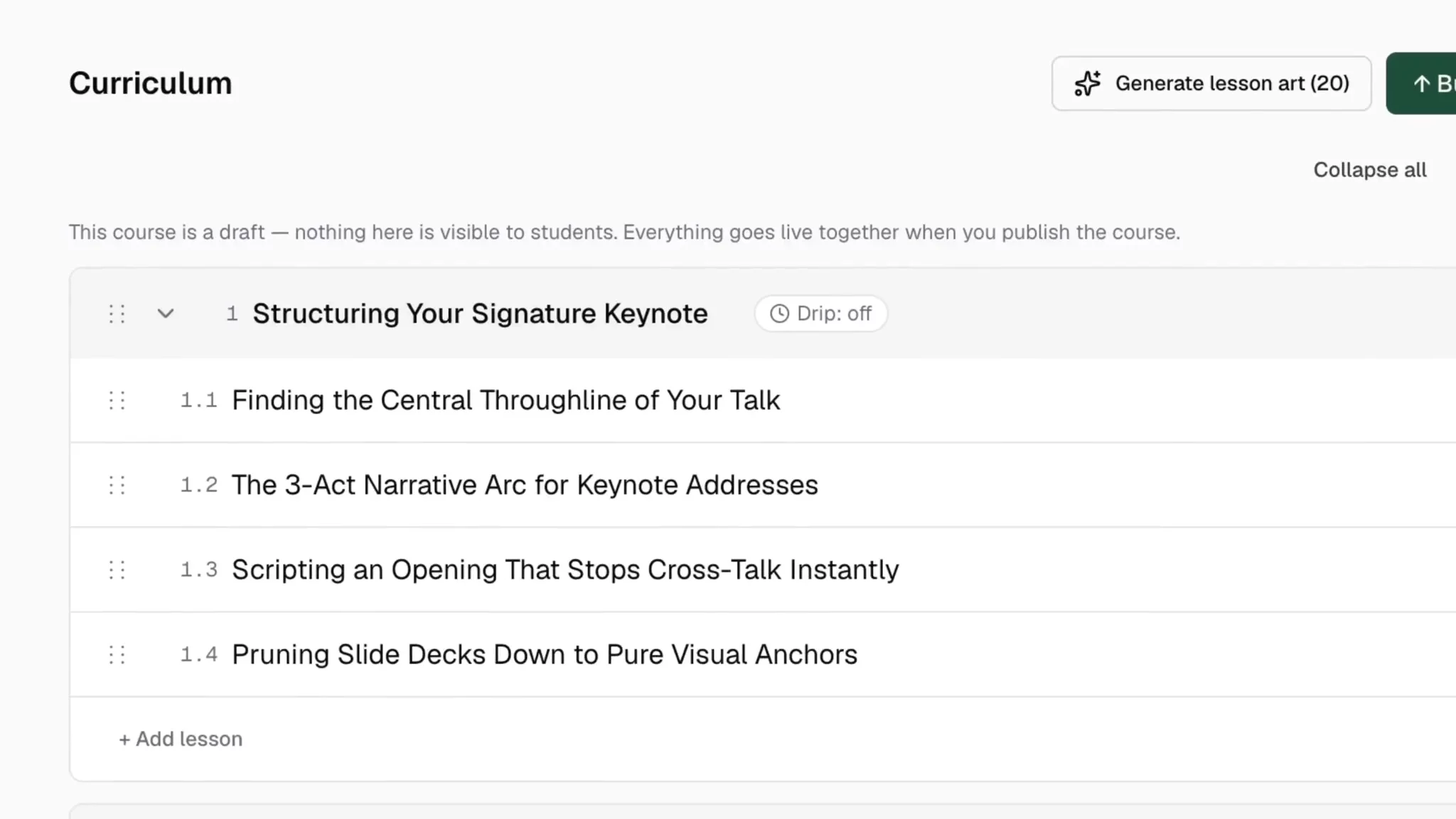Click + Add lesson
This screenshot has height=819, width=1456.
coord(181,739)
